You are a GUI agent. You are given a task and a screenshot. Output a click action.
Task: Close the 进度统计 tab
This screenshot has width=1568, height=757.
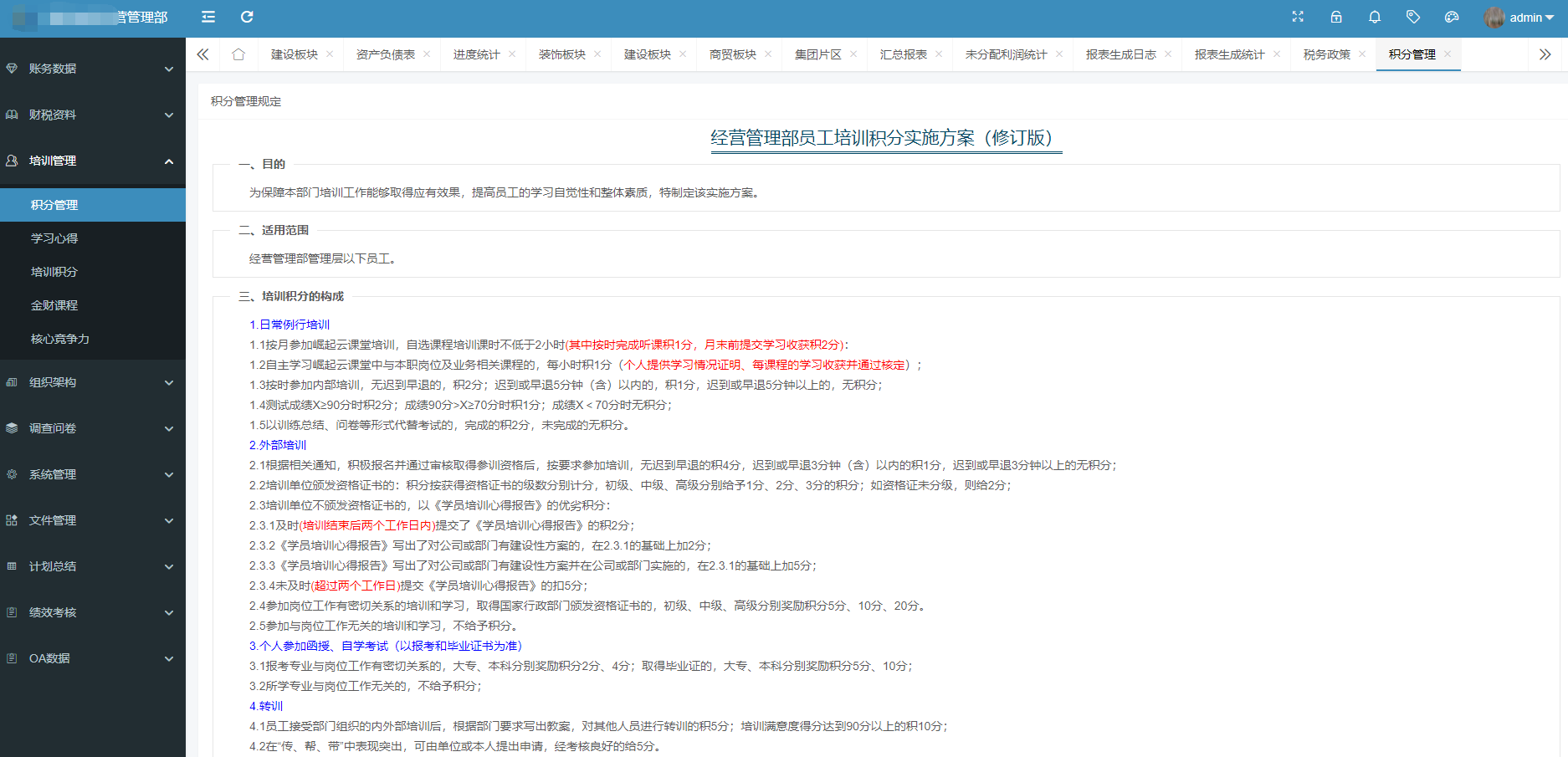[x=512, y=54]
